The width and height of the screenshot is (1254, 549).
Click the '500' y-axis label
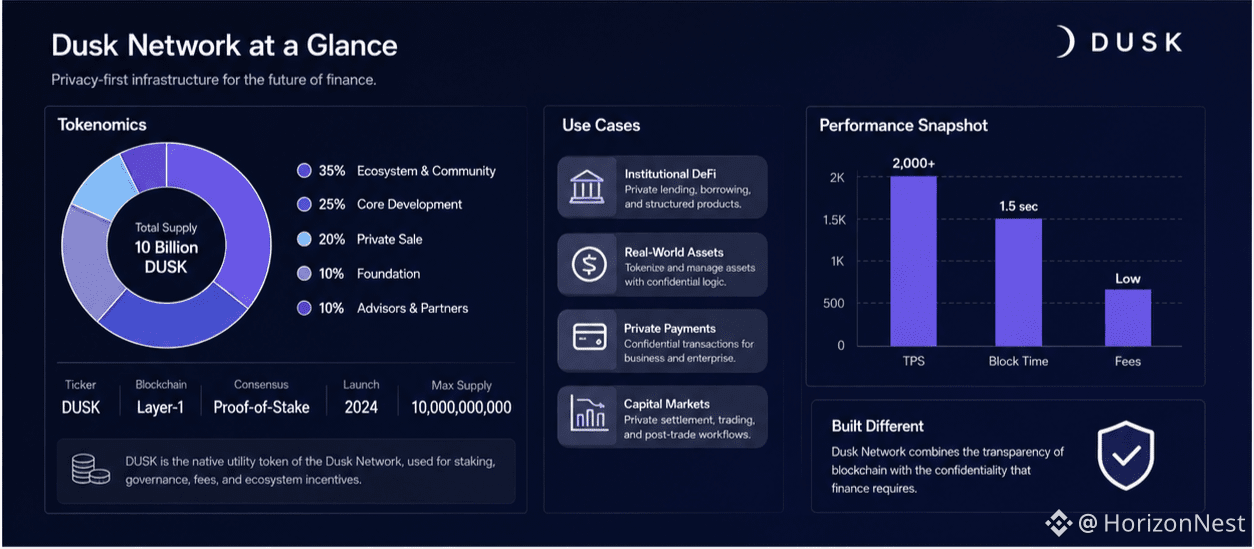(834, 304)
